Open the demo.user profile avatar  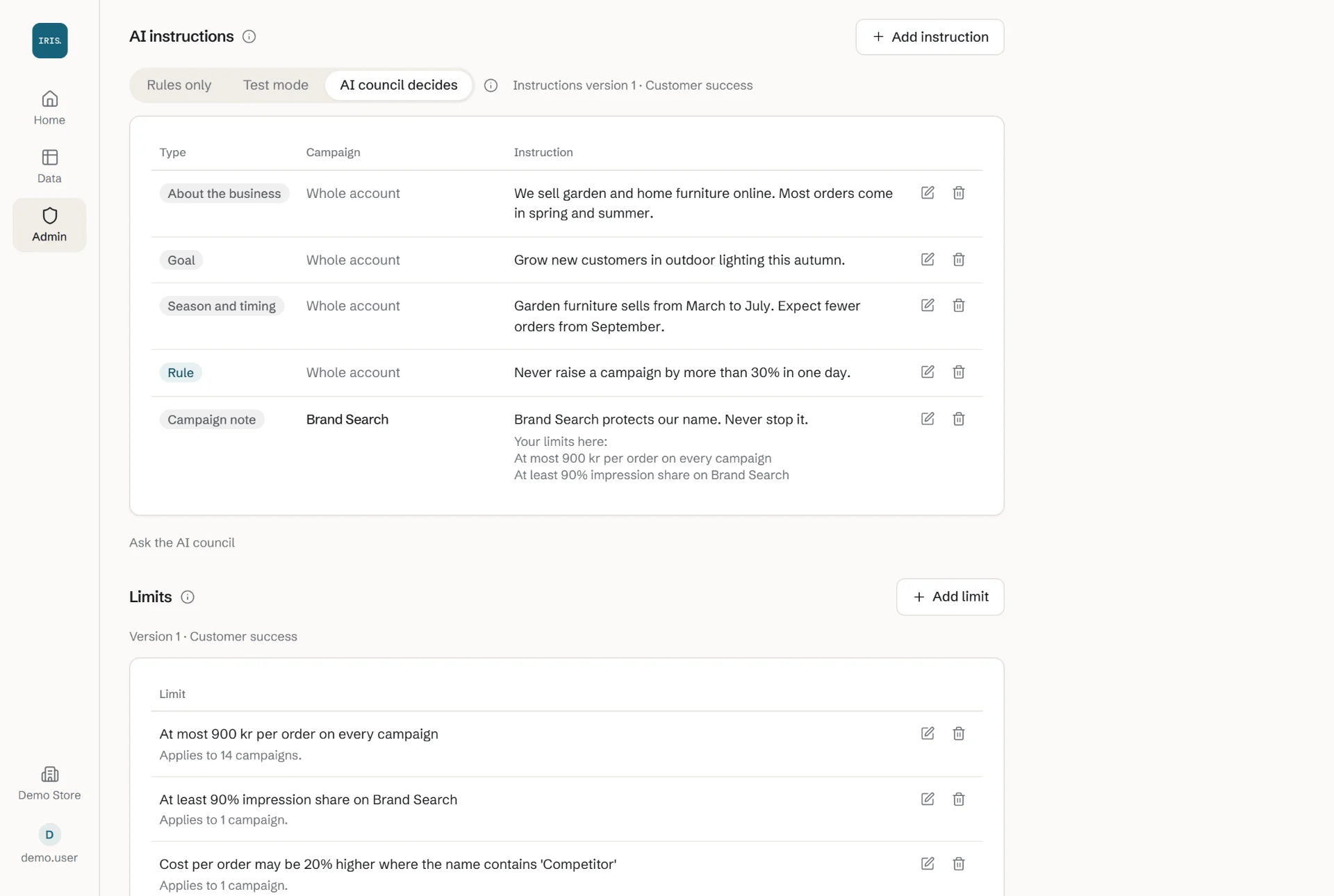click(x=49, y=834)
